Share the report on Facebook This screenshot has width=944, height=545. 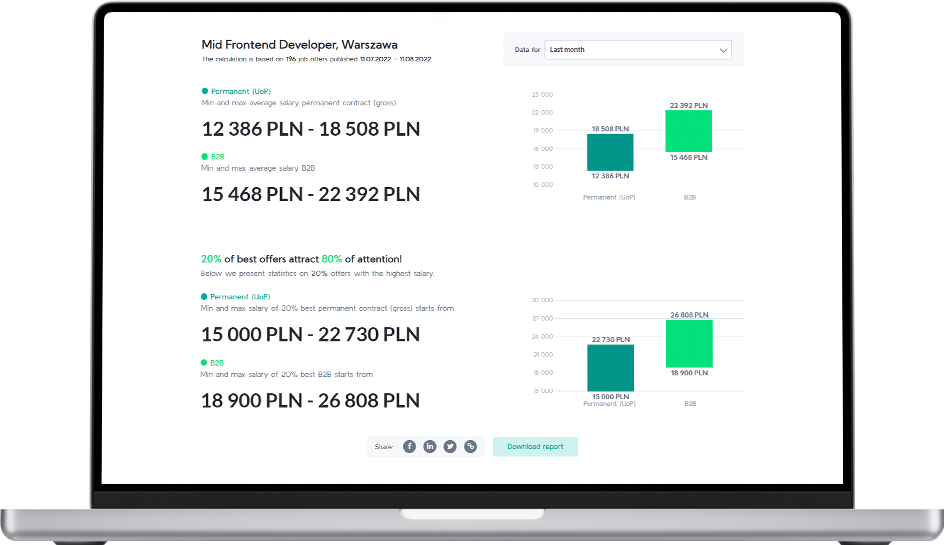point(409,446)
